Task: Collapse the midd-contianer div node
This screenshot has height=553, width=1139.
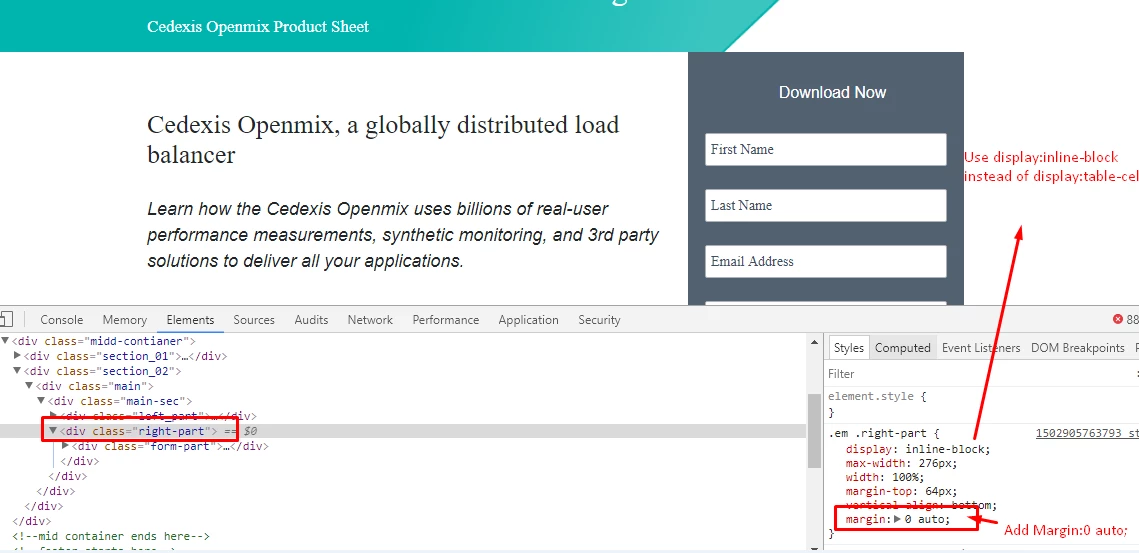Action: pyautogui.click(x=5, y=341)
